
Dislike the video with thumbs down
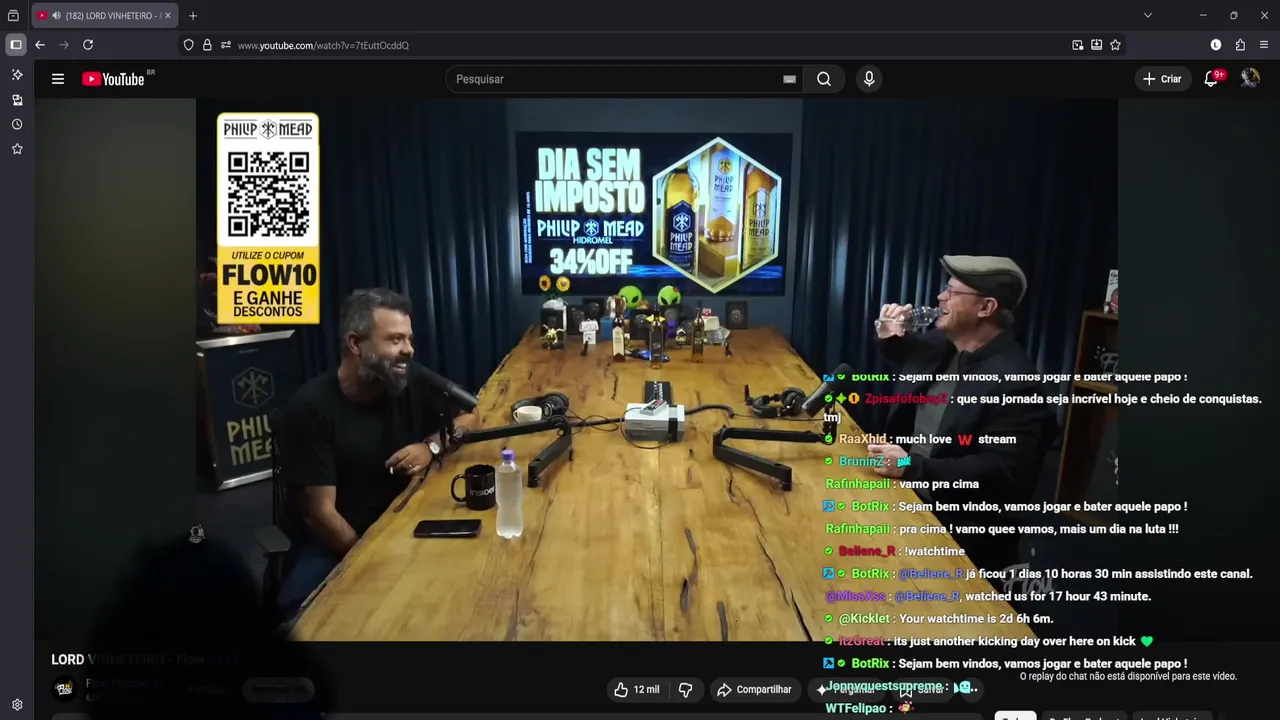click(686, 690)
